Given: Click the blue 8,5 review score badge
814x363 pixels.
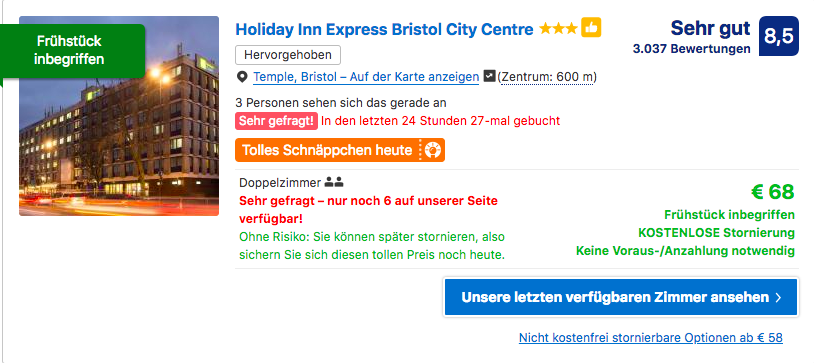Looking at the screenshot, I should 779,36.
